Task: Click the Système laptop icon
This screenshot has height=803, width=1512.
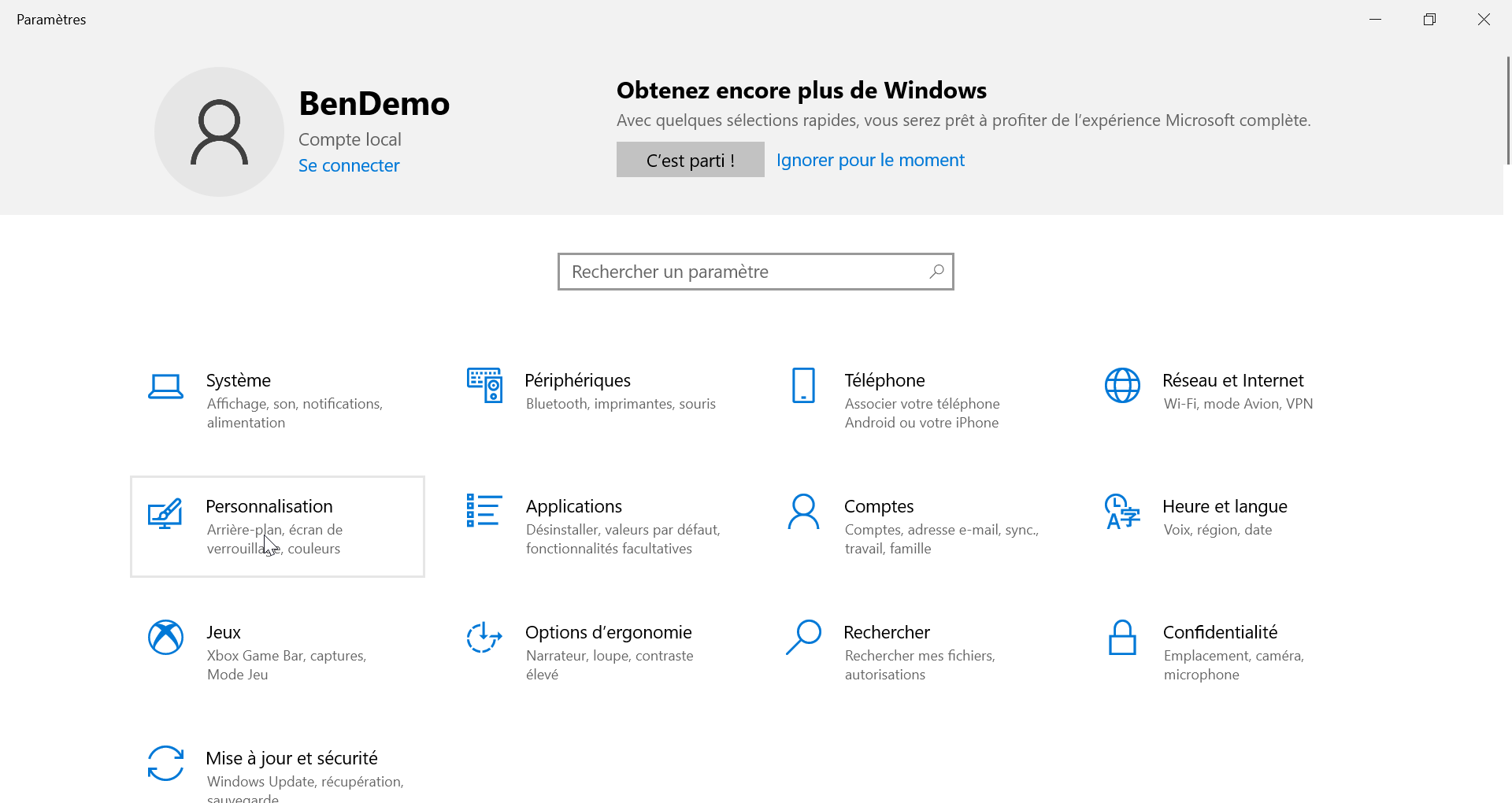Action: 165,386
